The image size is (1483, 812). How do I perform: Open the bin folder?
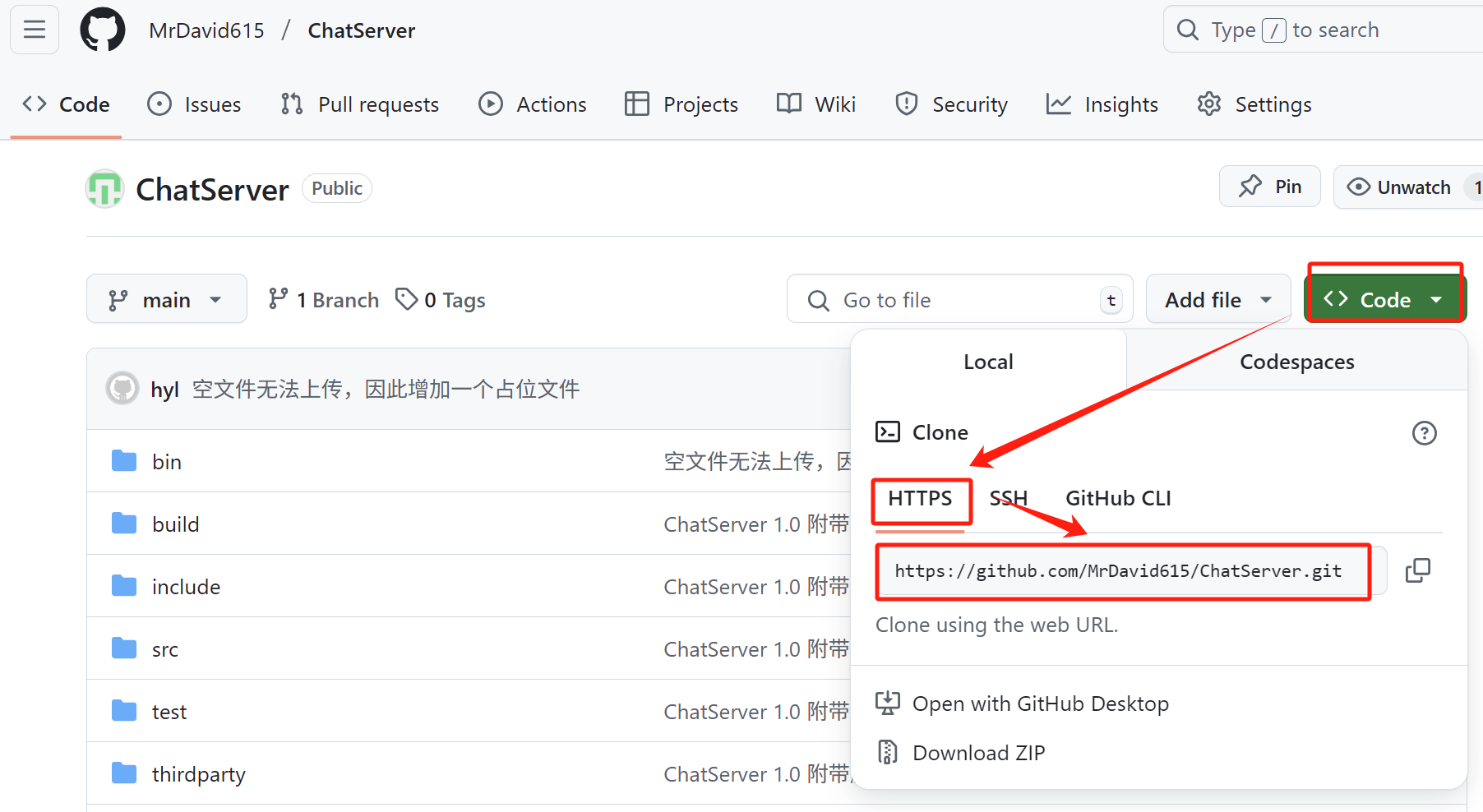[x=167, y=462]
